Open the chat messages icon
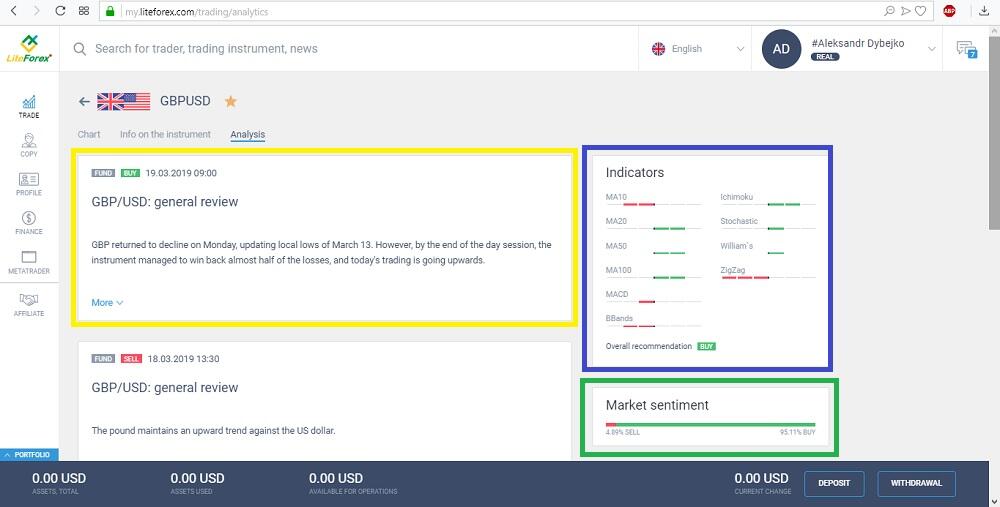The height and width of the screenshot is (507, 1000). [x=965, y=49]
